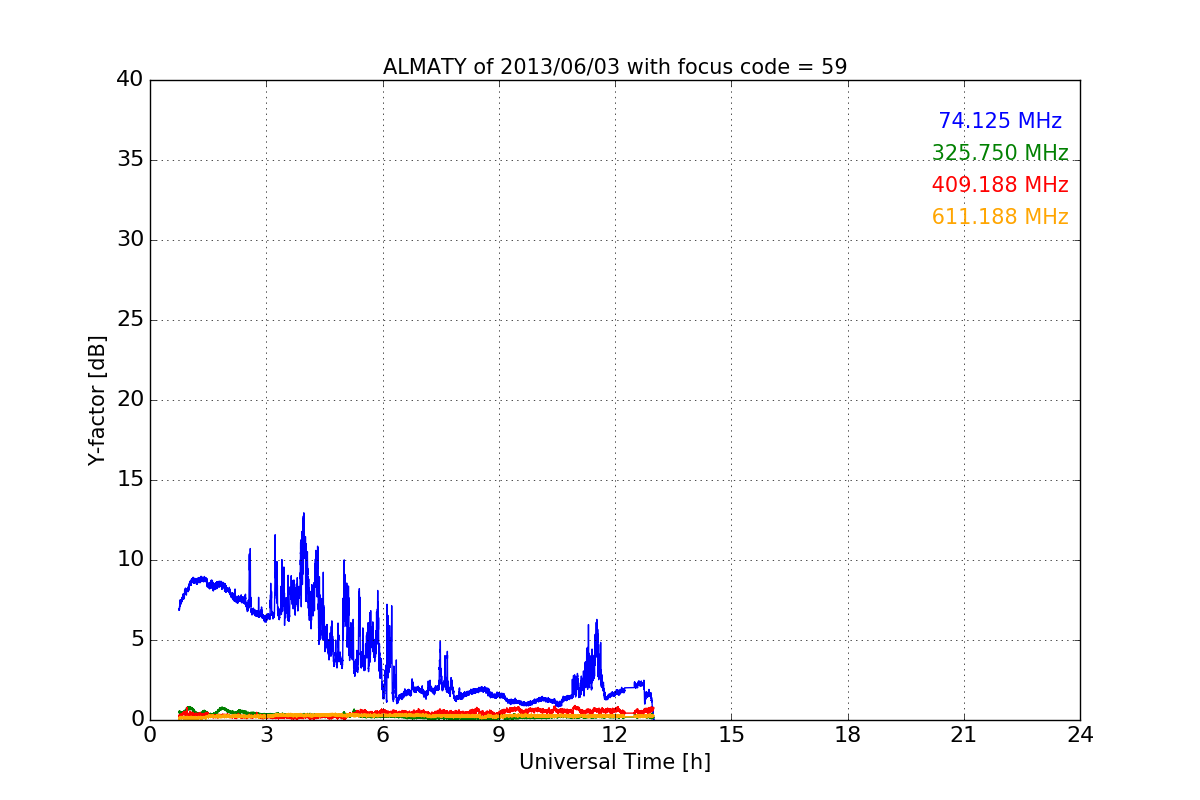The height and width of the screenshot is (800, 1200).
Task: Click x-axis tick label 12
Action: coord(615,735)
